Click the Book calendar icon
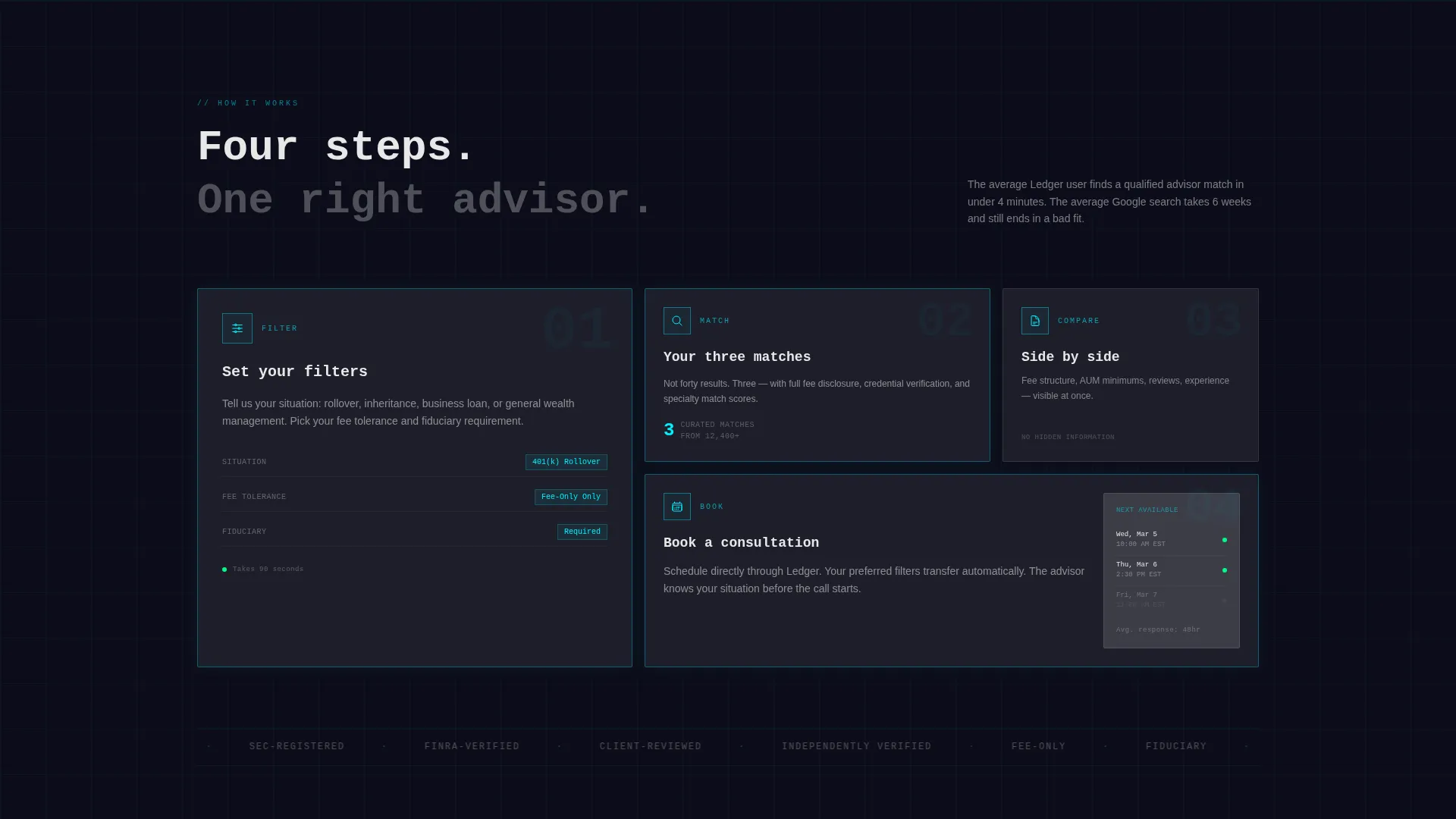Viewport: 1456px width, 819px height. [x=677, y=507]
